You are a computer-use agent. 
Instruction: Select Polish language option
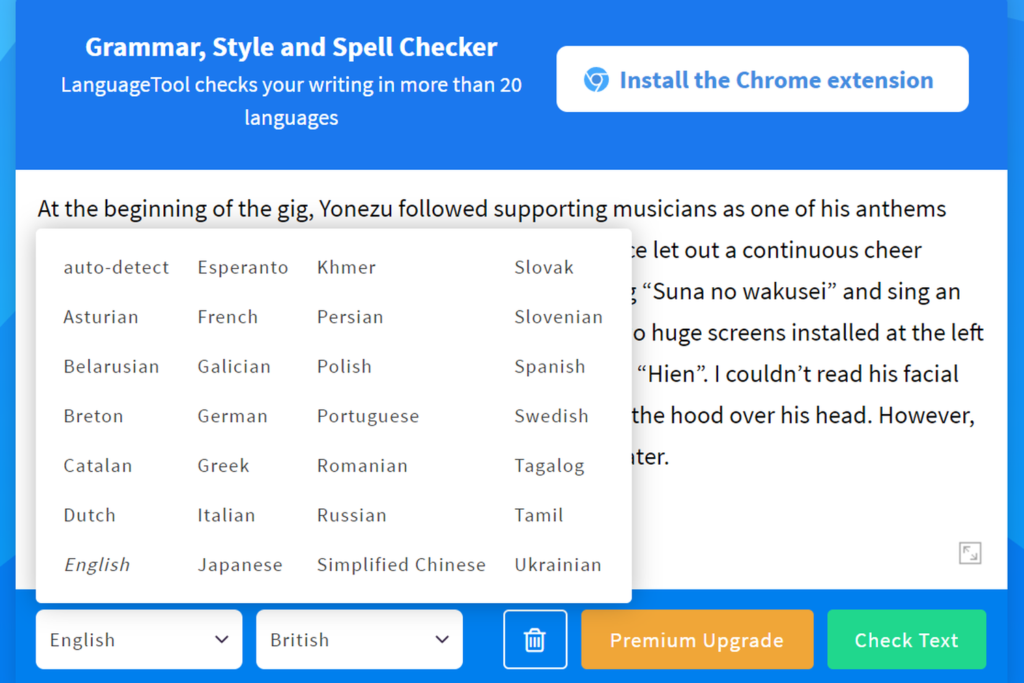[344, 366]
